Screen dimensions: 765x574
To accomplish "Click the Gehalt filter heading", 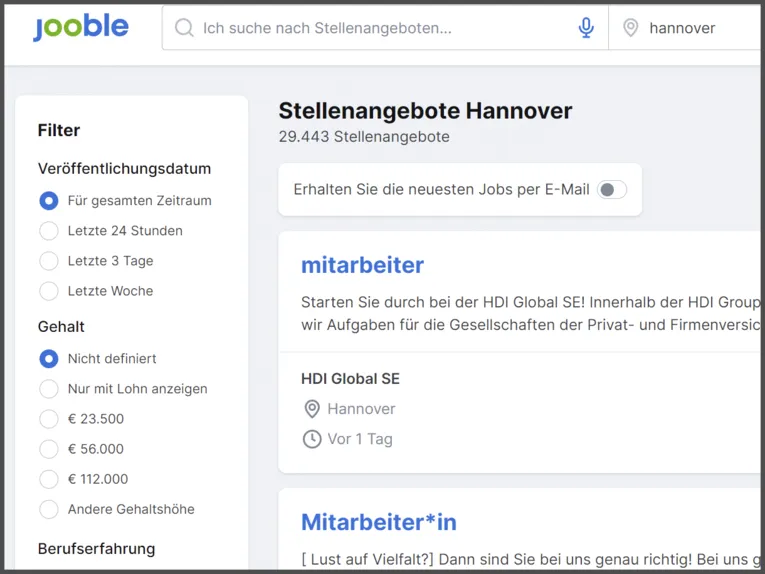I will click(61, 326).
